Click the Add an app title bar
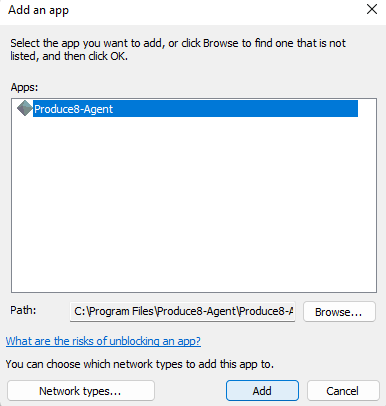Screen dimensions: 386x406 180,10
